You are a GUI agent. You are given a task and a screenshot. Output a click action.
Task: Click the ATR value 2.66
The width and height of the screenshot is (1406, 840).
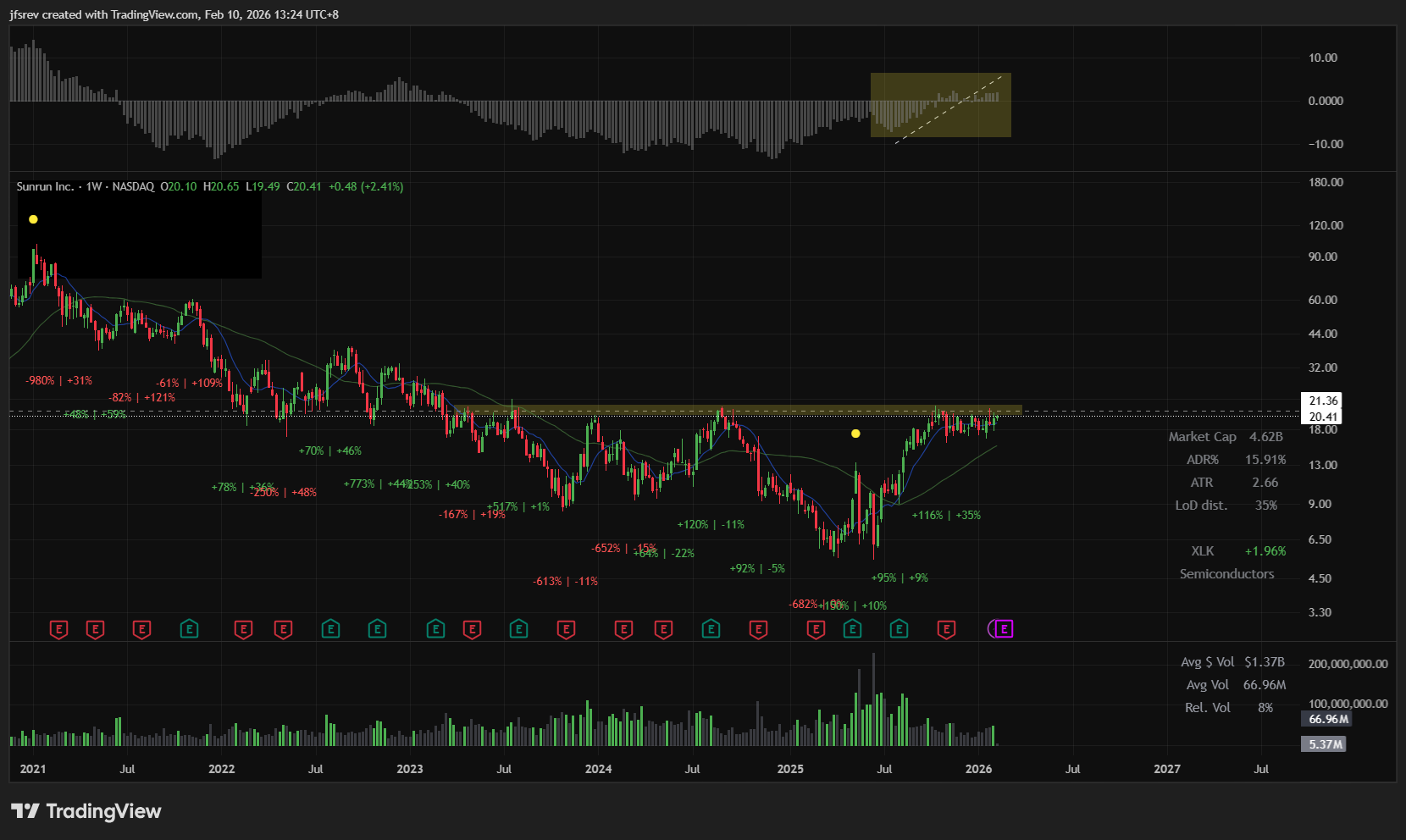tap(1265, 483)
